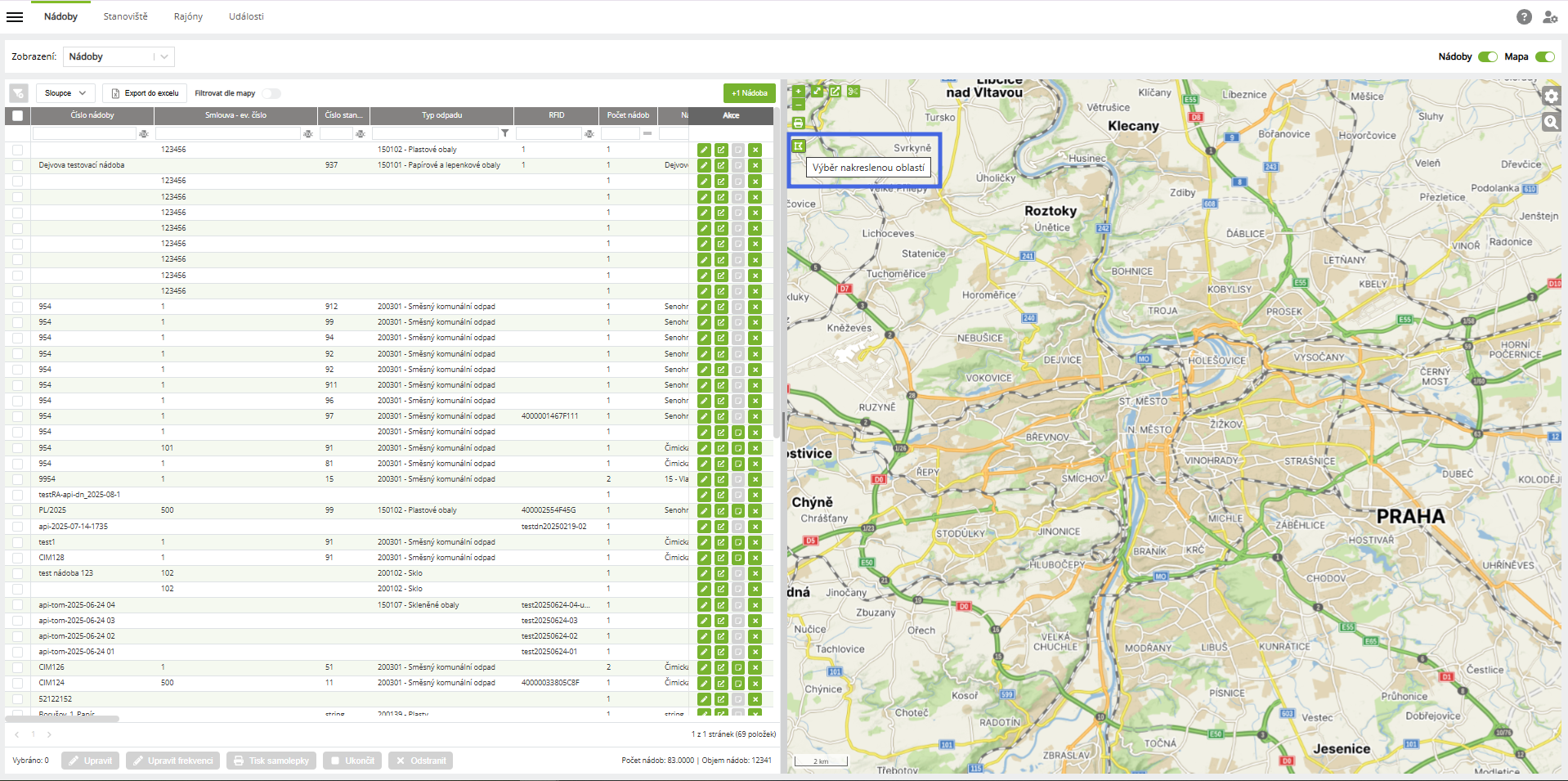The image size is (1568, 781).
Task: Expand the Sloupce columns dropdown
Action: [x=65, y=93]
